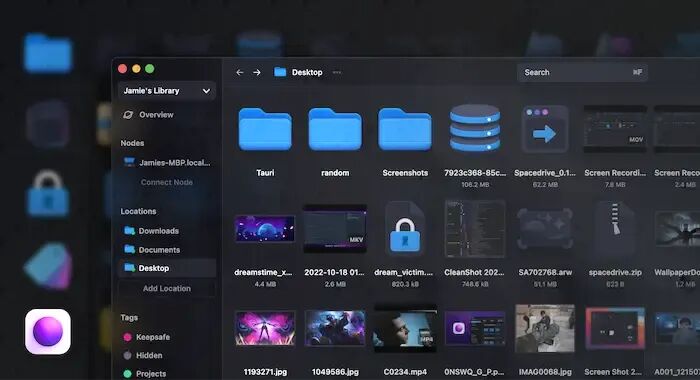The width and height of the screenshot is (700, 380).
Task: Click the blue lock icon on desktop background
Action: tap(48, 193)
